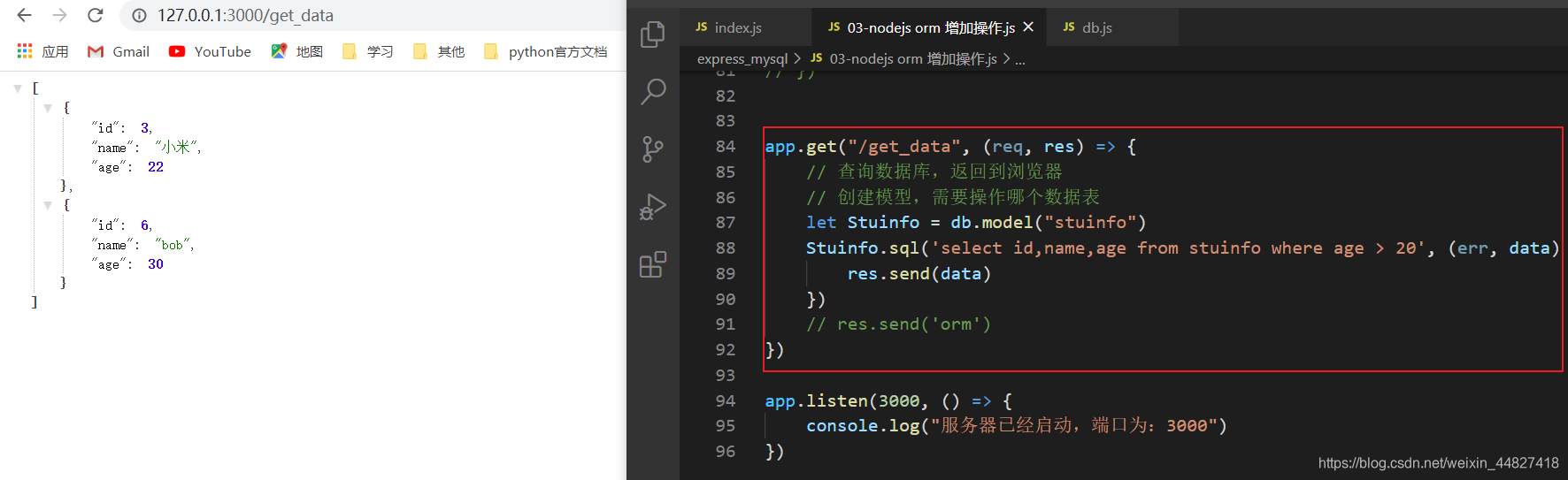The image size is (1568, 480).
Task: Go forward in the browser
Action: click(59, 15)
